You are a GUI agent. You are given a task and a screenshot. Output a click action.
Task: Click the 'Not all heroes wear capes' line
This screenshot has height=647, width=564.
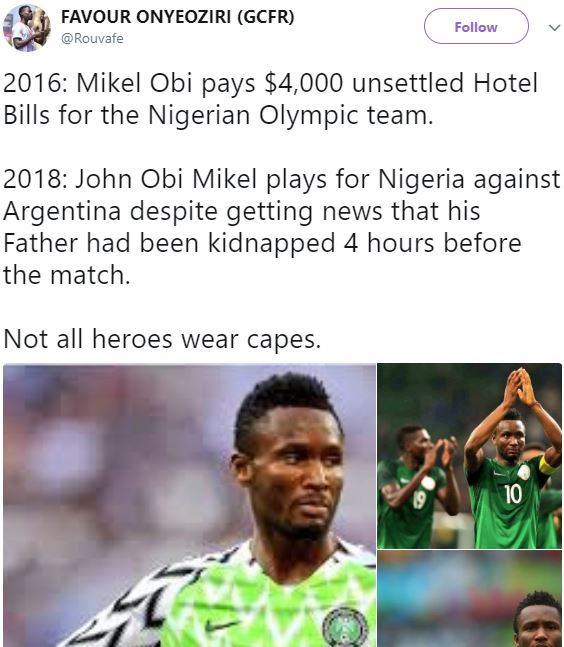pos(162,339)
